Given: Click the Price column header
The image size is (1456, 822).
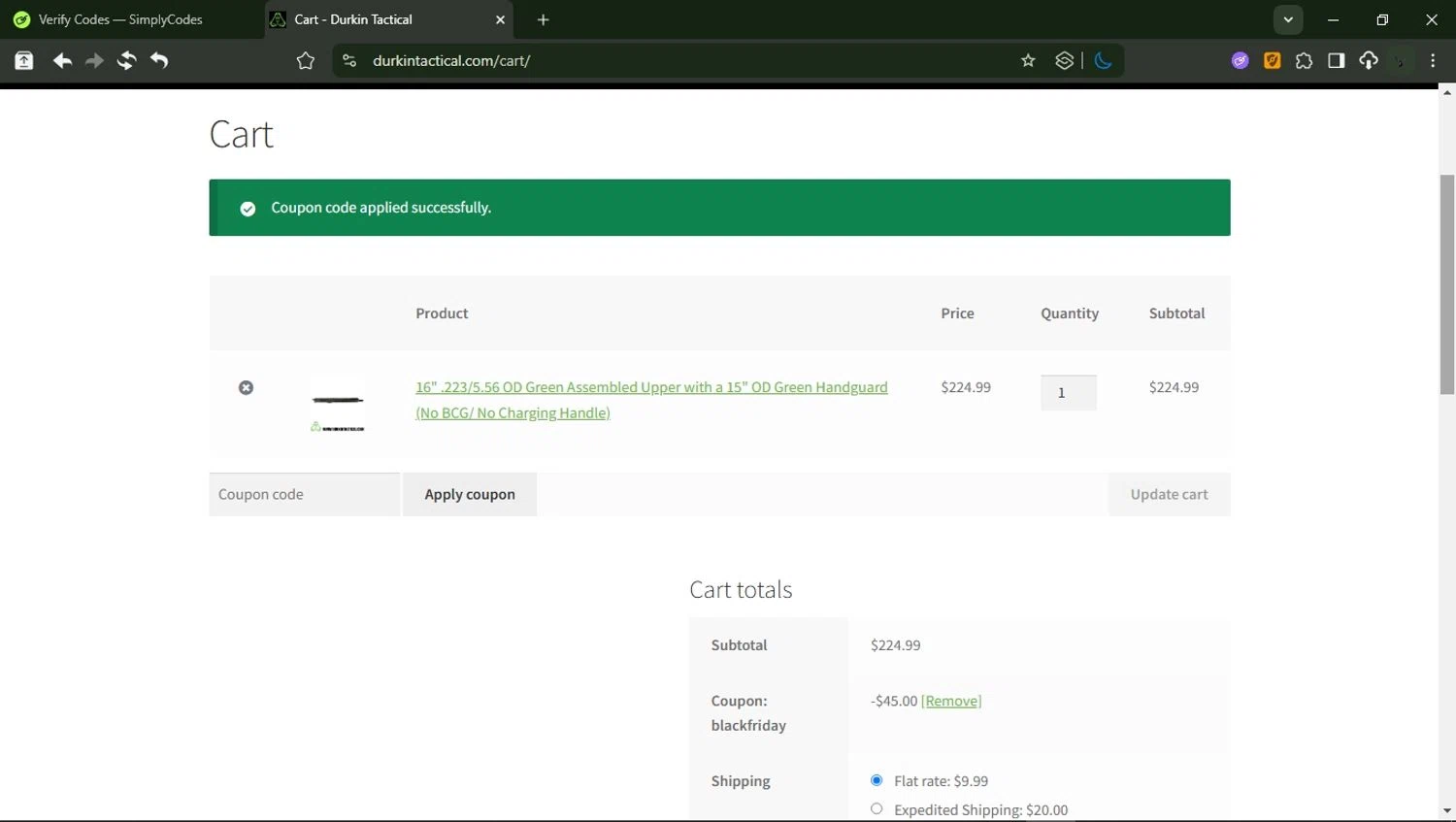Looking at the screenshot, I should (957, 313).
